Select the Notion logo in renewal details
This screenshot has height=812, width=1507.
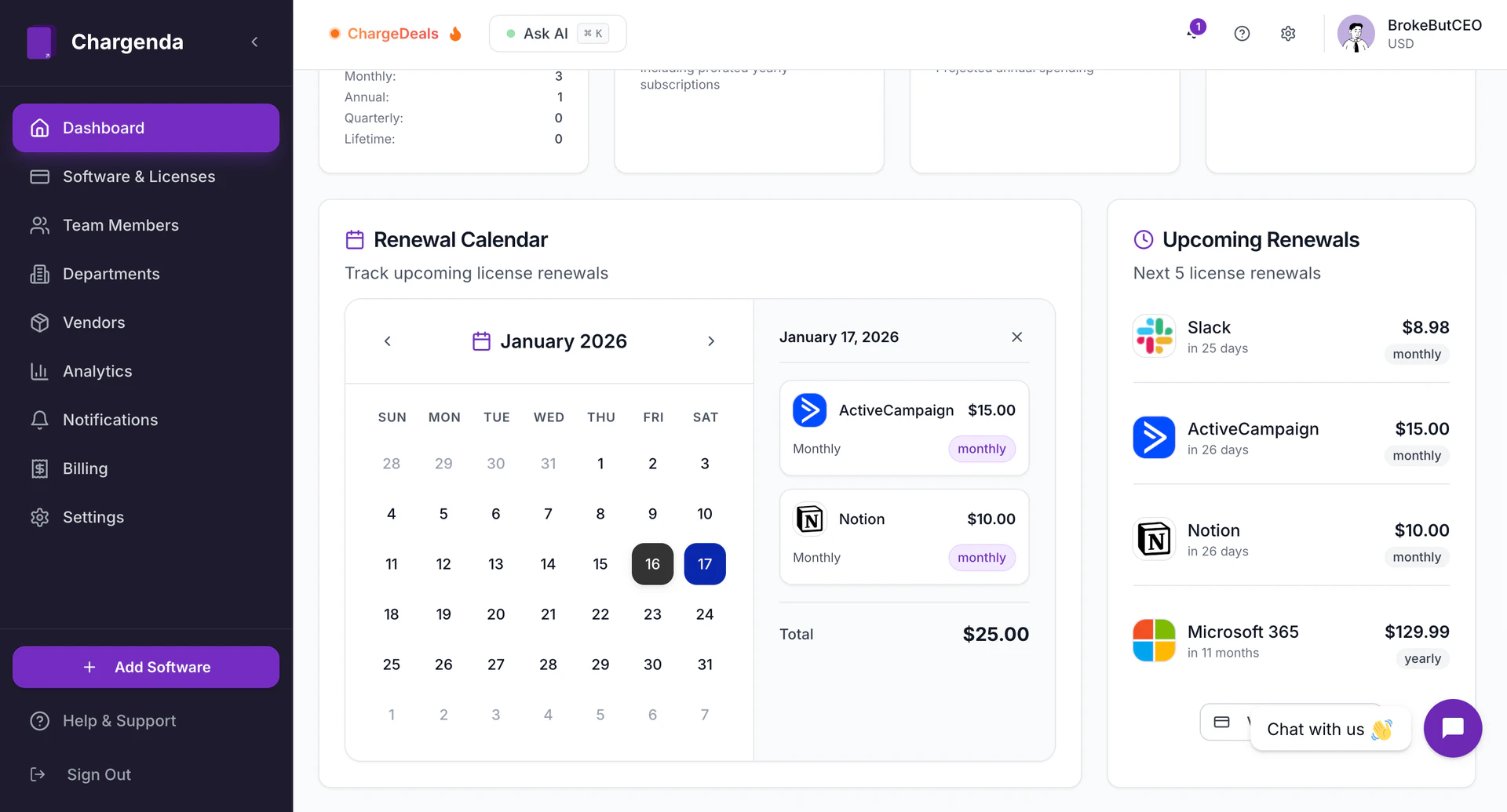pos(809,519)
